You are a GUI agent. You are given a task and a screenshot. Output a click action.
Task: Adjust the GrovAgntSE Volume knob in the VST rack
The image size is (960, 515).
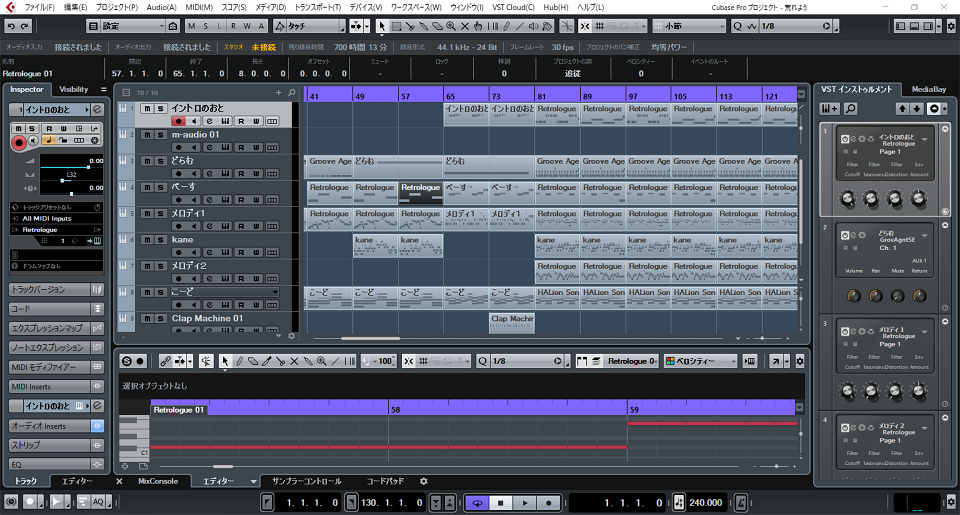(x=853, y=296)
